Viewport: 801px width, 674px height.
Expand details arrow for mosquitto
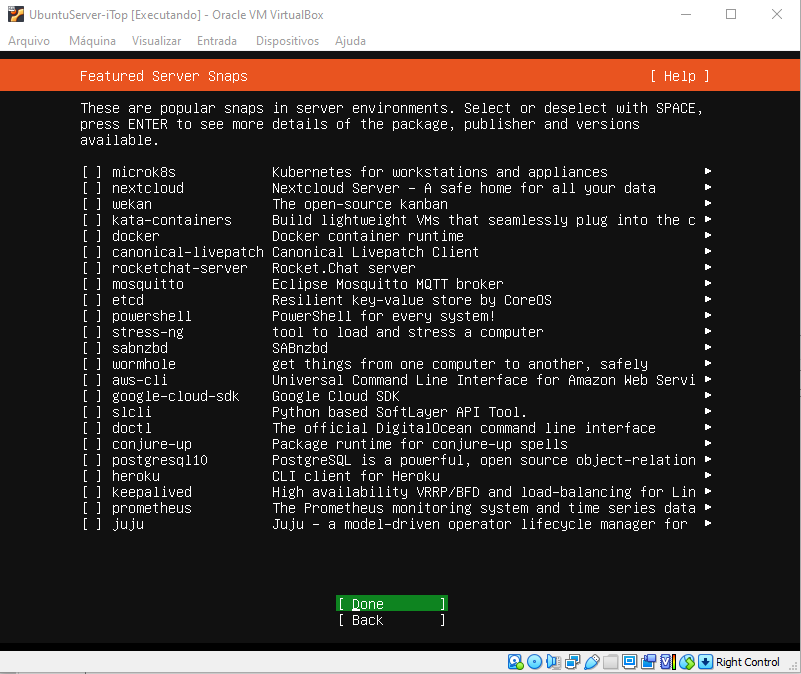click(708, 283)
